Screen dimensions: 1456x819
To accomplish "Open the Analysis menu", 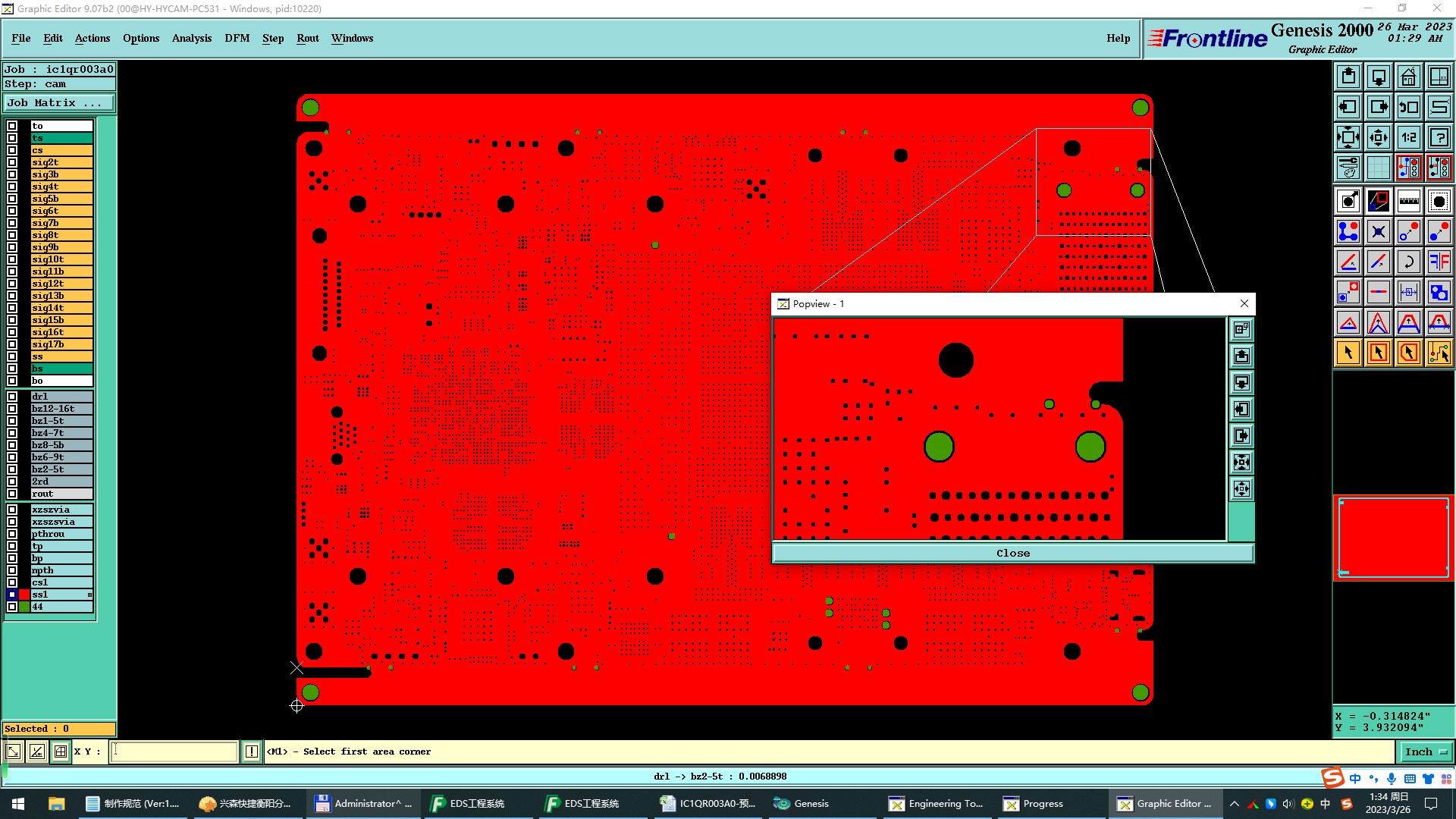I will click(x=191, y=38).
